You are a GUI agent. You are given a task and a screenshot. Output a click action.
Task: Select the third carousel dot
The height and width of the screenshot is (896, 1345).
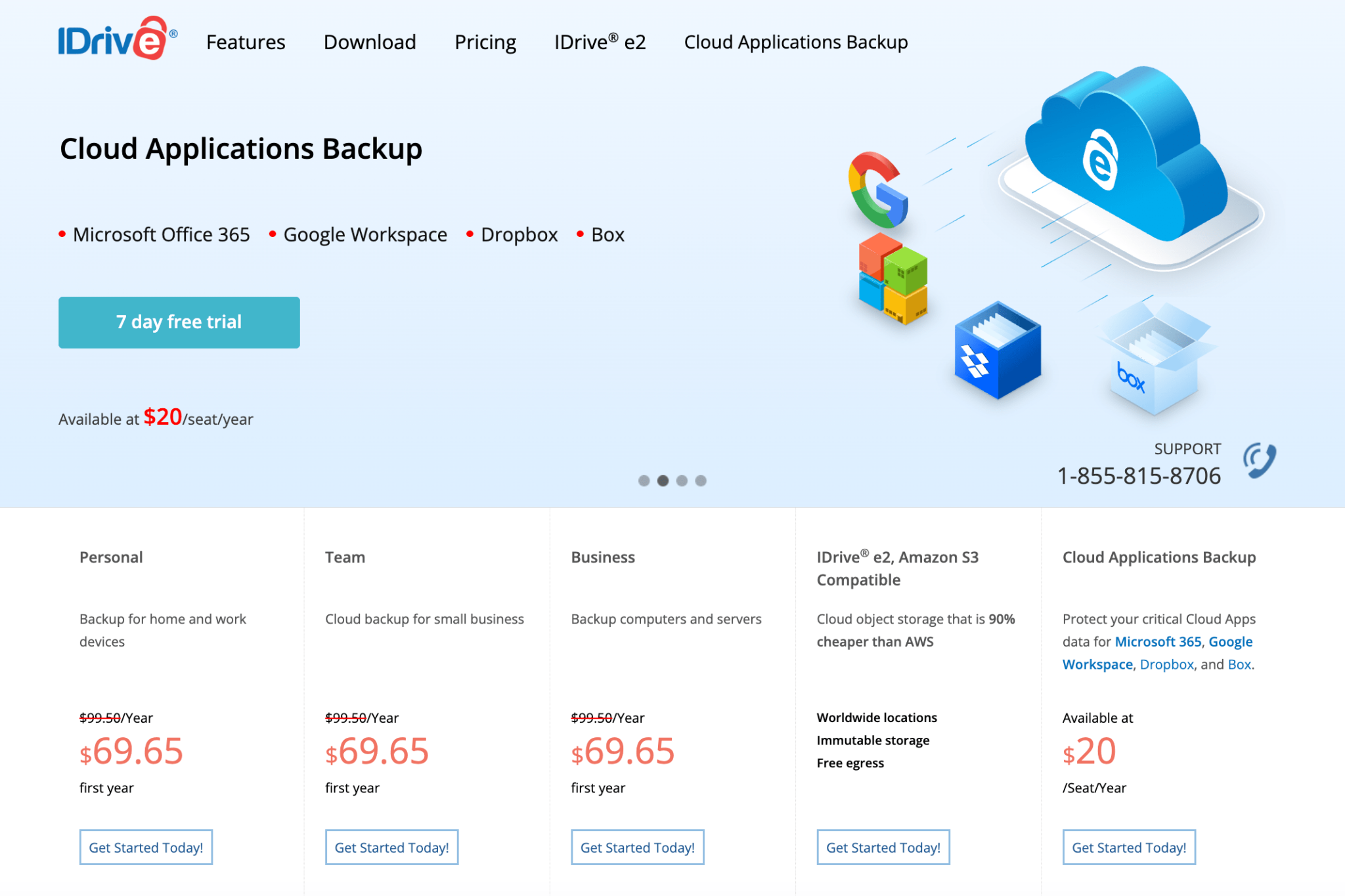point(682,480)
